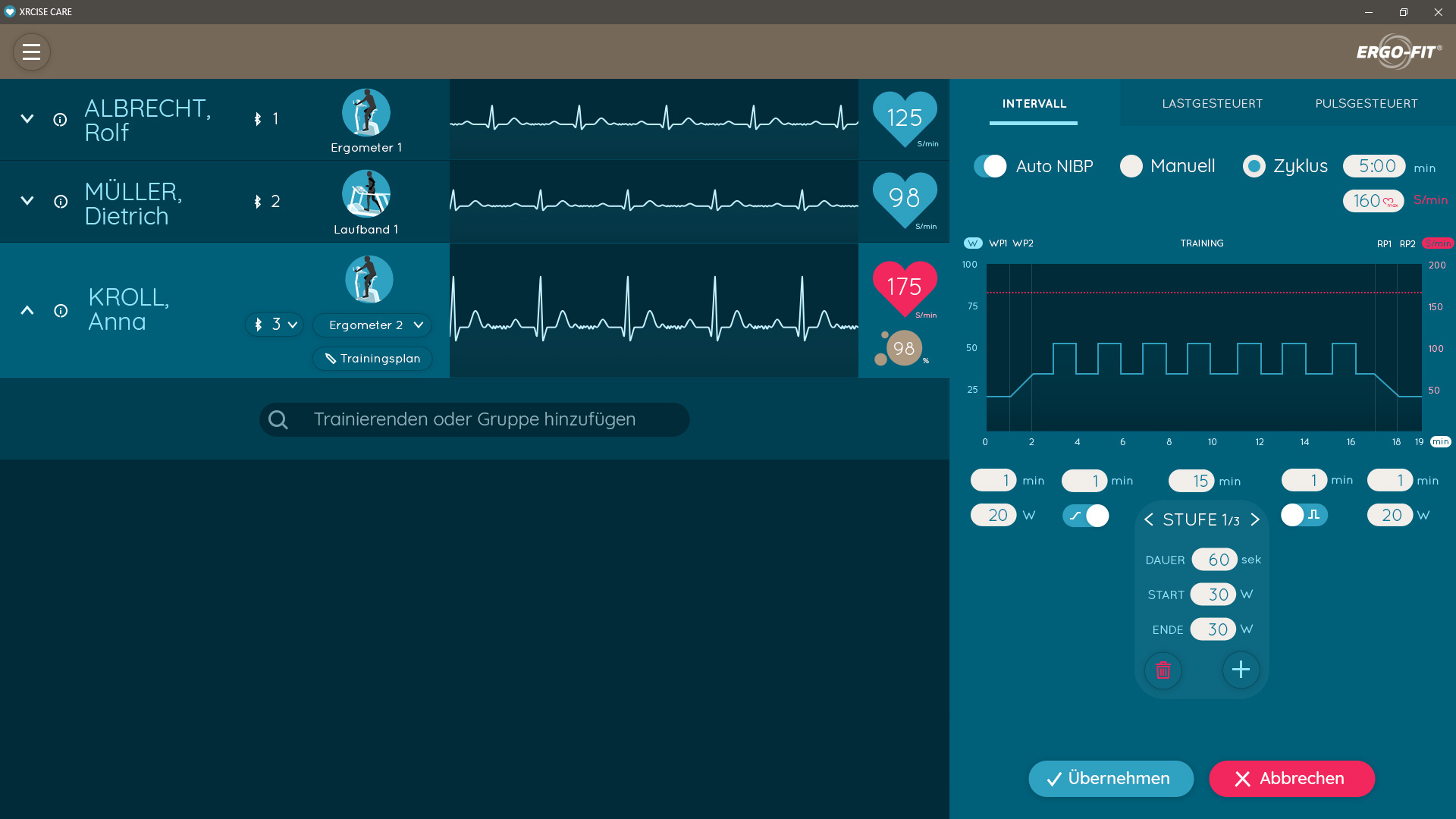This screenshot has width=1456, height=819.
Task: Collapse the Kroll, Anna row
Action: click(x=27, y=310)
